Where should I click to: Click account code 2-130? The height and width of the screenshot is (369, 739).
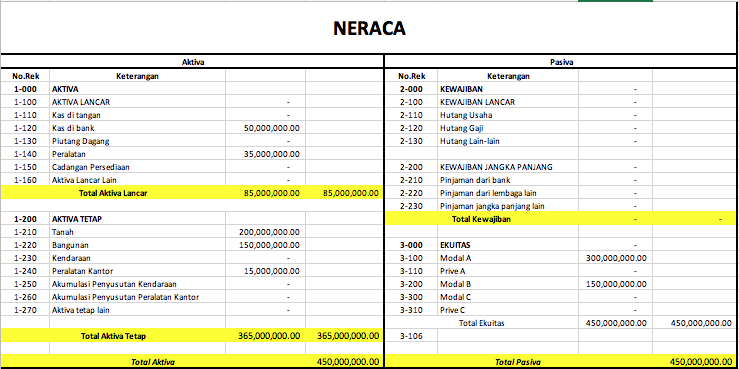(410, 141)
